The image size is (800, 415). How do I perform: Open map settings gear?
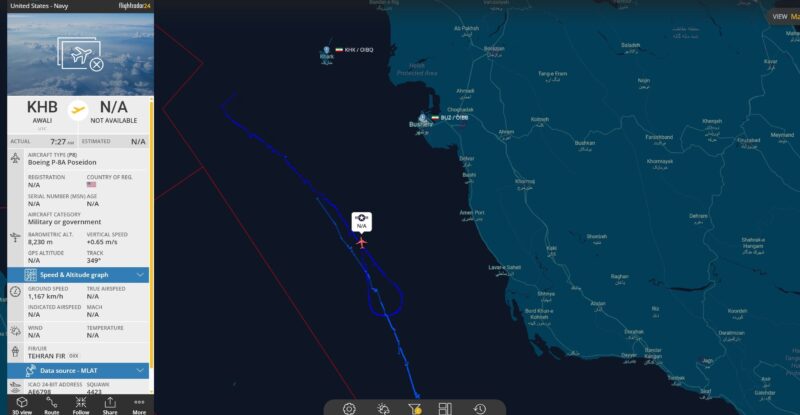pos(349,408)
